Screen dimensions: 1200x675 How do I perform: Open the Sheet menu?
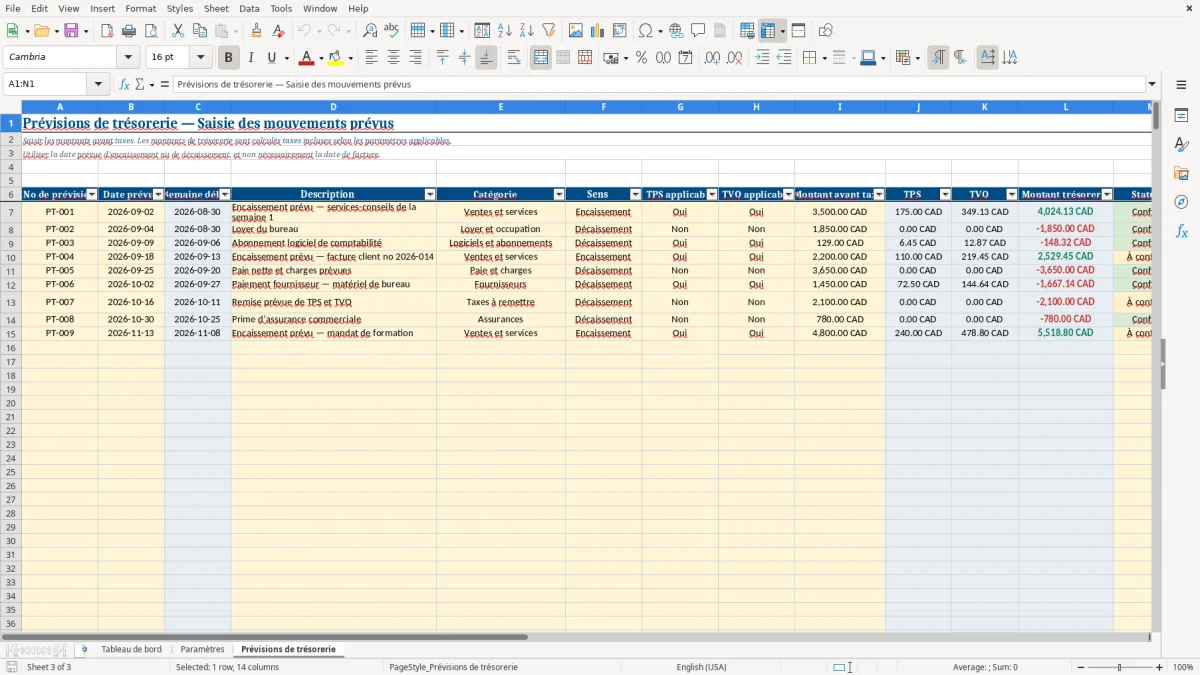216,8
